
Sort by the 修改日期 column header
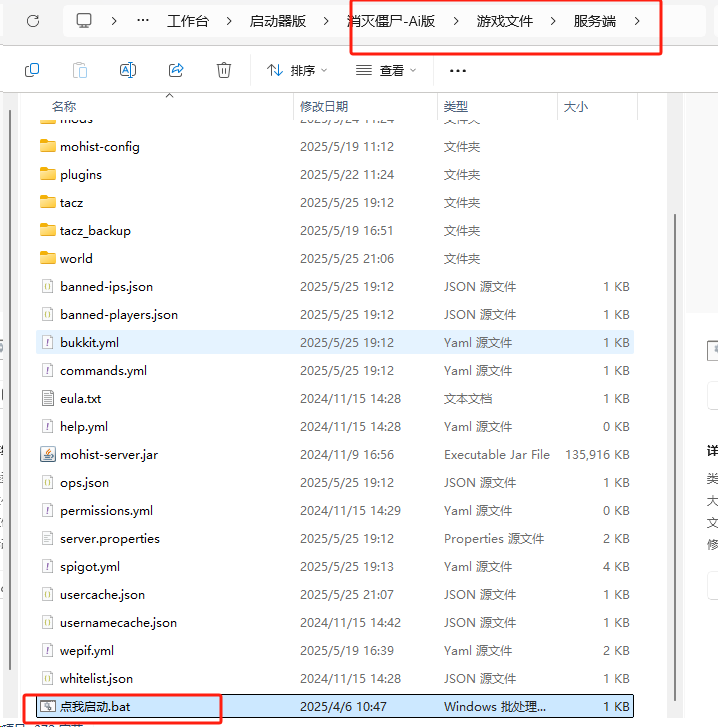click(324, 106)
